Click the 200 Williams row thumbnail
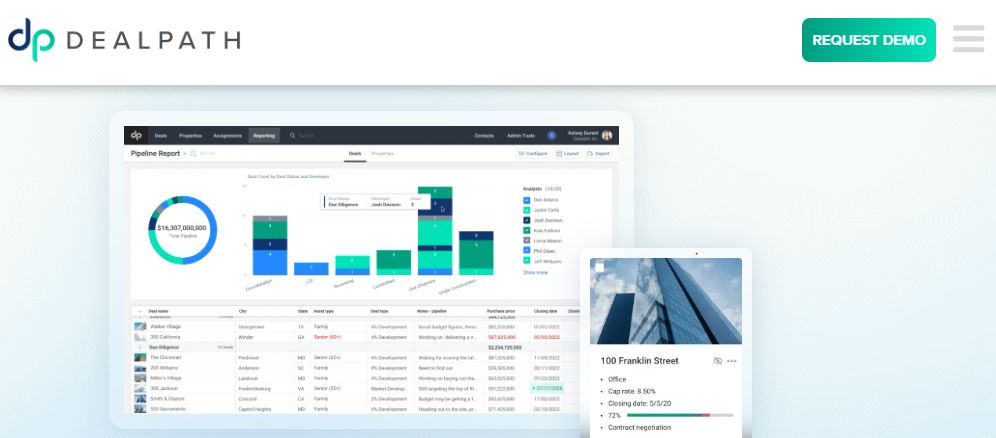Image resolution: width=996 pixels, height=438 pixels. (140, 368)
